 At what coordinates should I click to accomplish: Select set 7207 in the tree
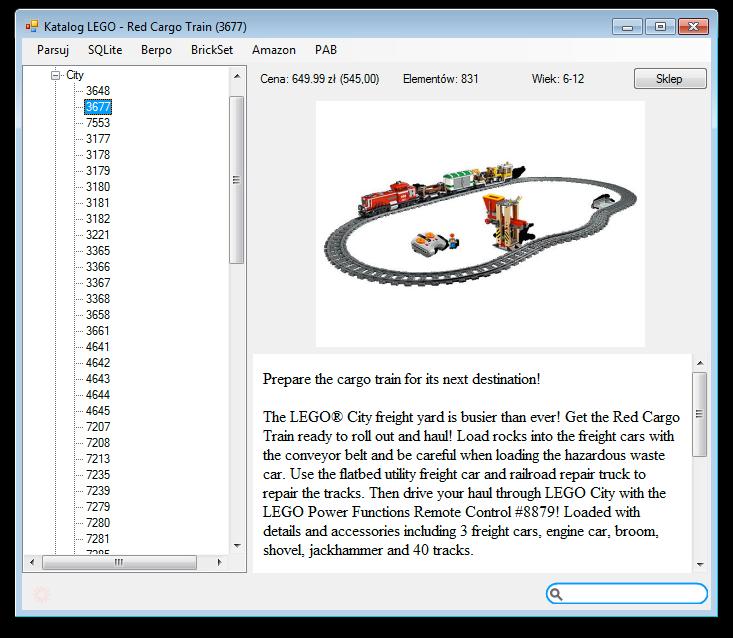[x=98, y=427]
